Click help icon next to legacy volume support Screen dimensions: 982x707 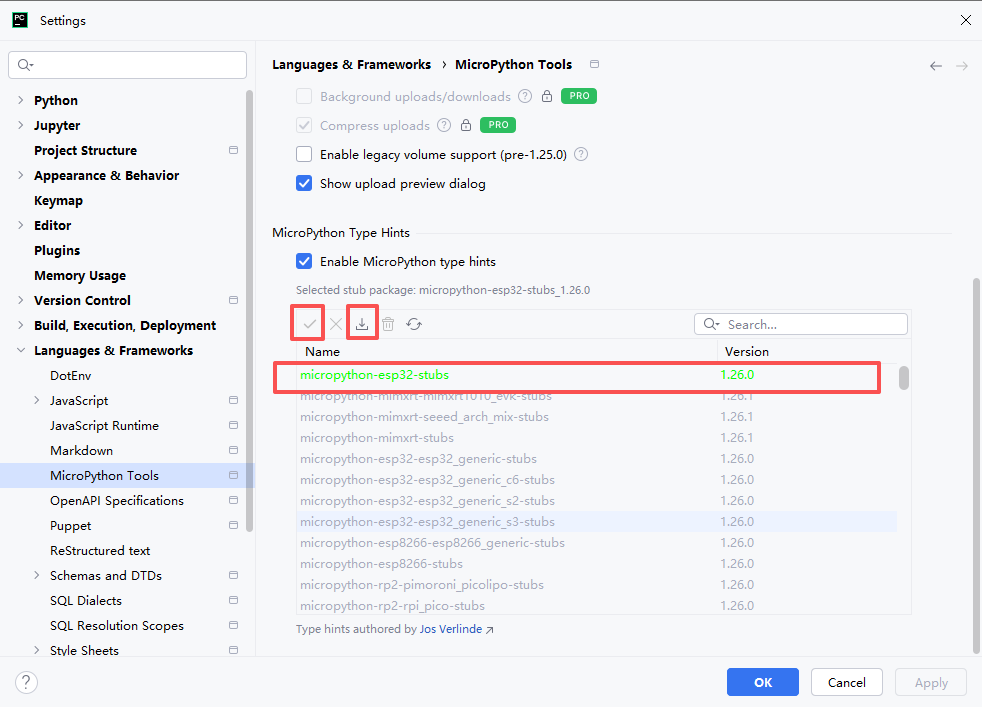pos(581,154)
